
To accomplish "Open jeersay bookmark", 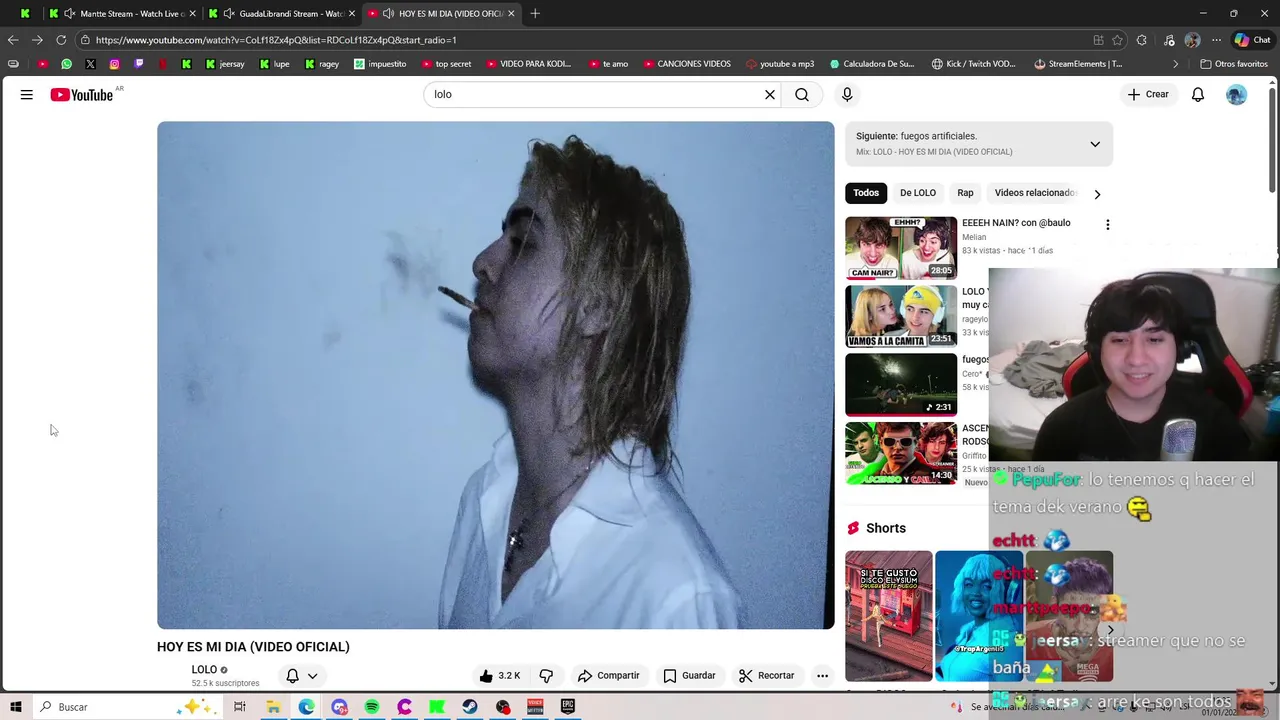I will [x=224, y=64].
